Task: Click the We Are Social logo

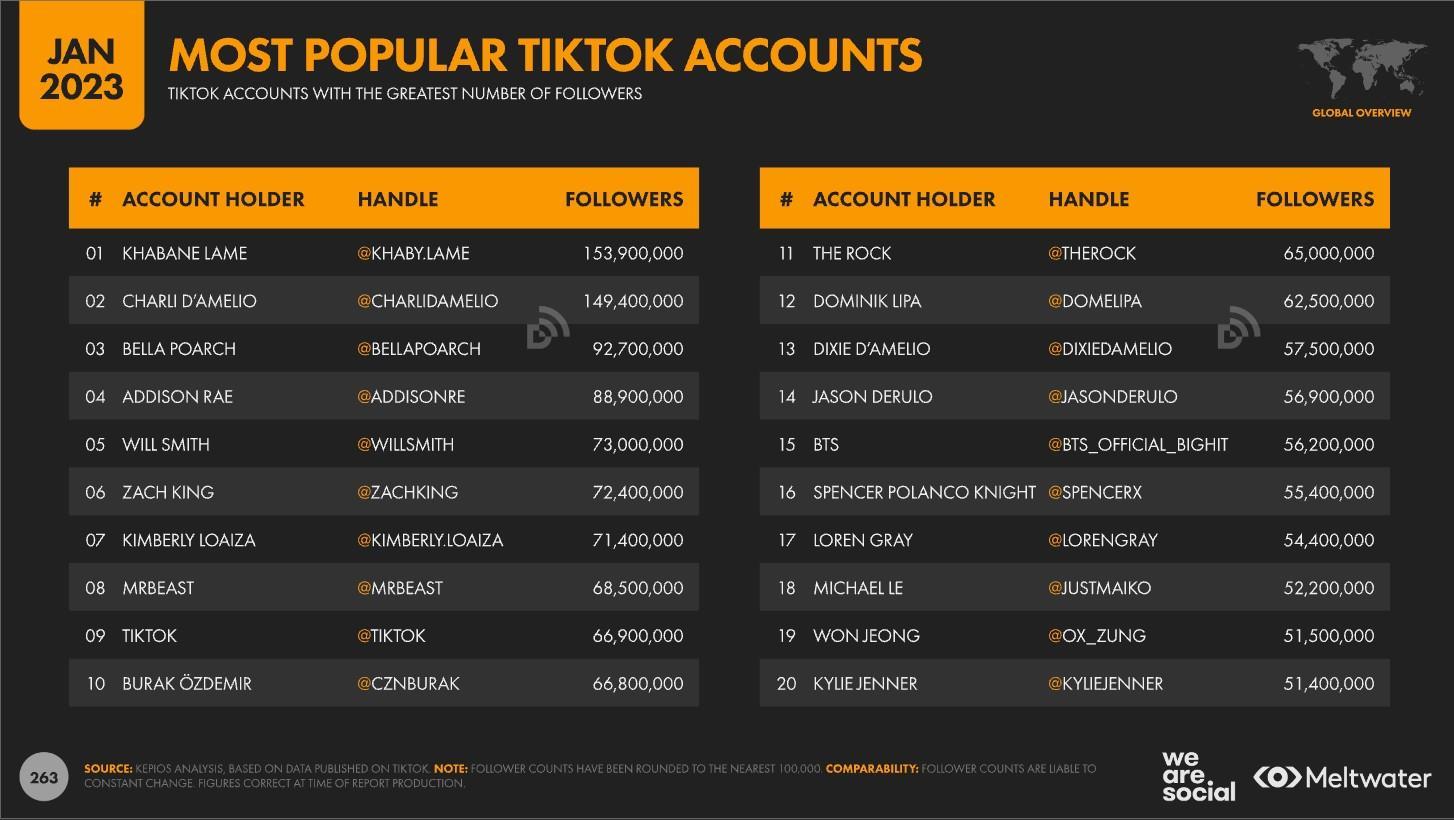Action: [x=1198, y=777]
